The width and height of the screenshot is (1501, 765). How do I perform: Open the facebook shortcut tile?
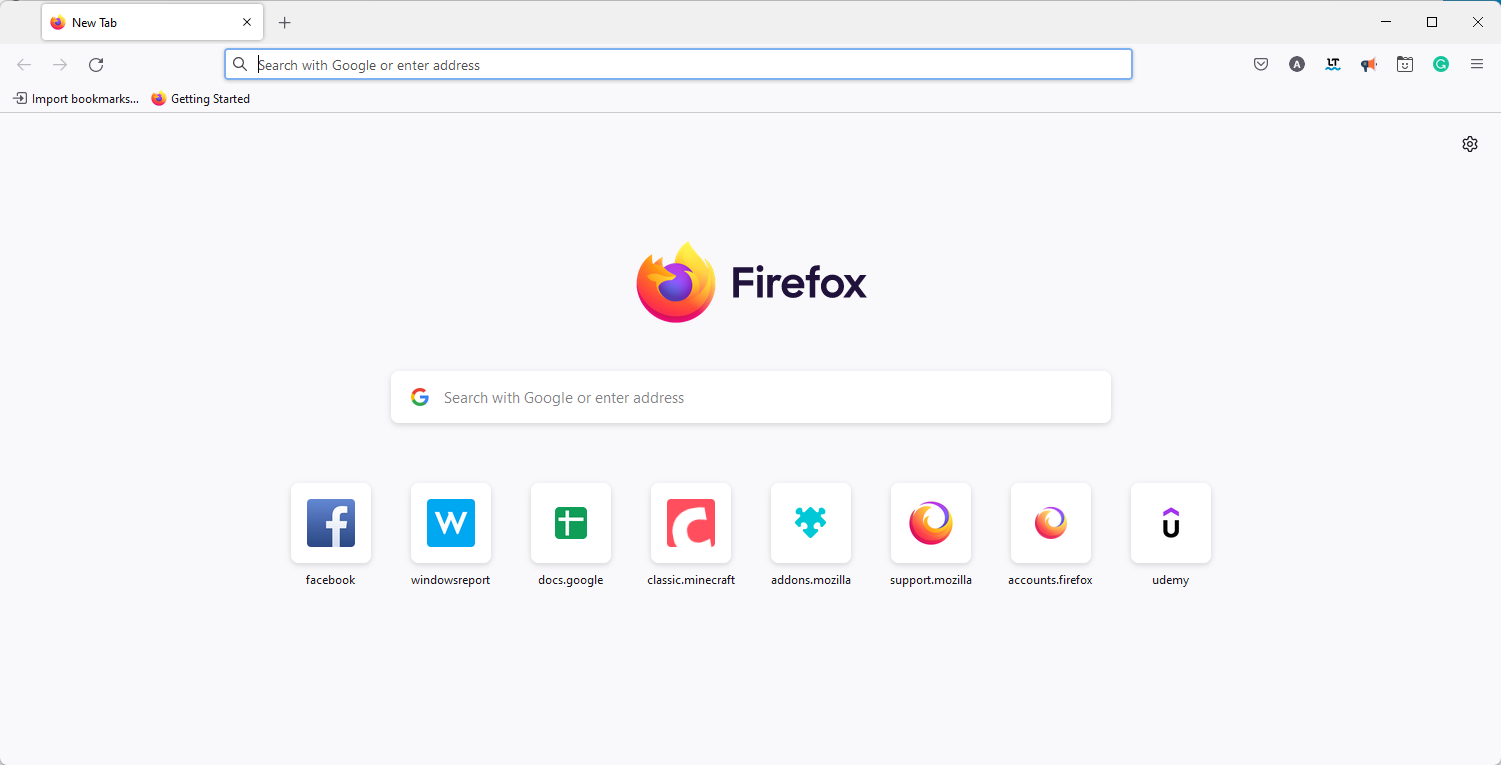pos(331,523)
